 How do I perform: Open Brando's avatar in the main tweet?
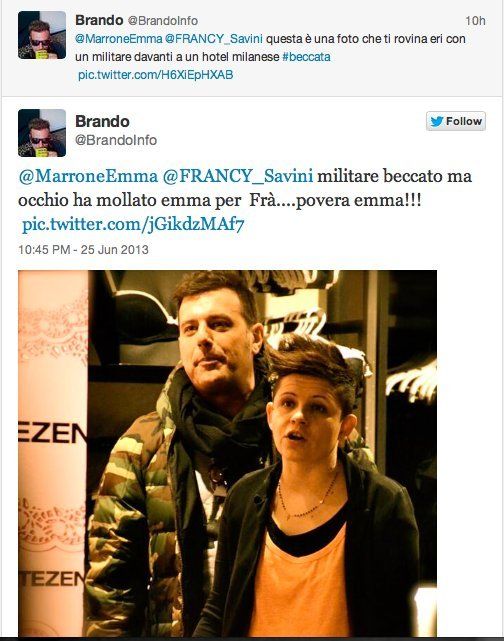click(x=42, y=133)
